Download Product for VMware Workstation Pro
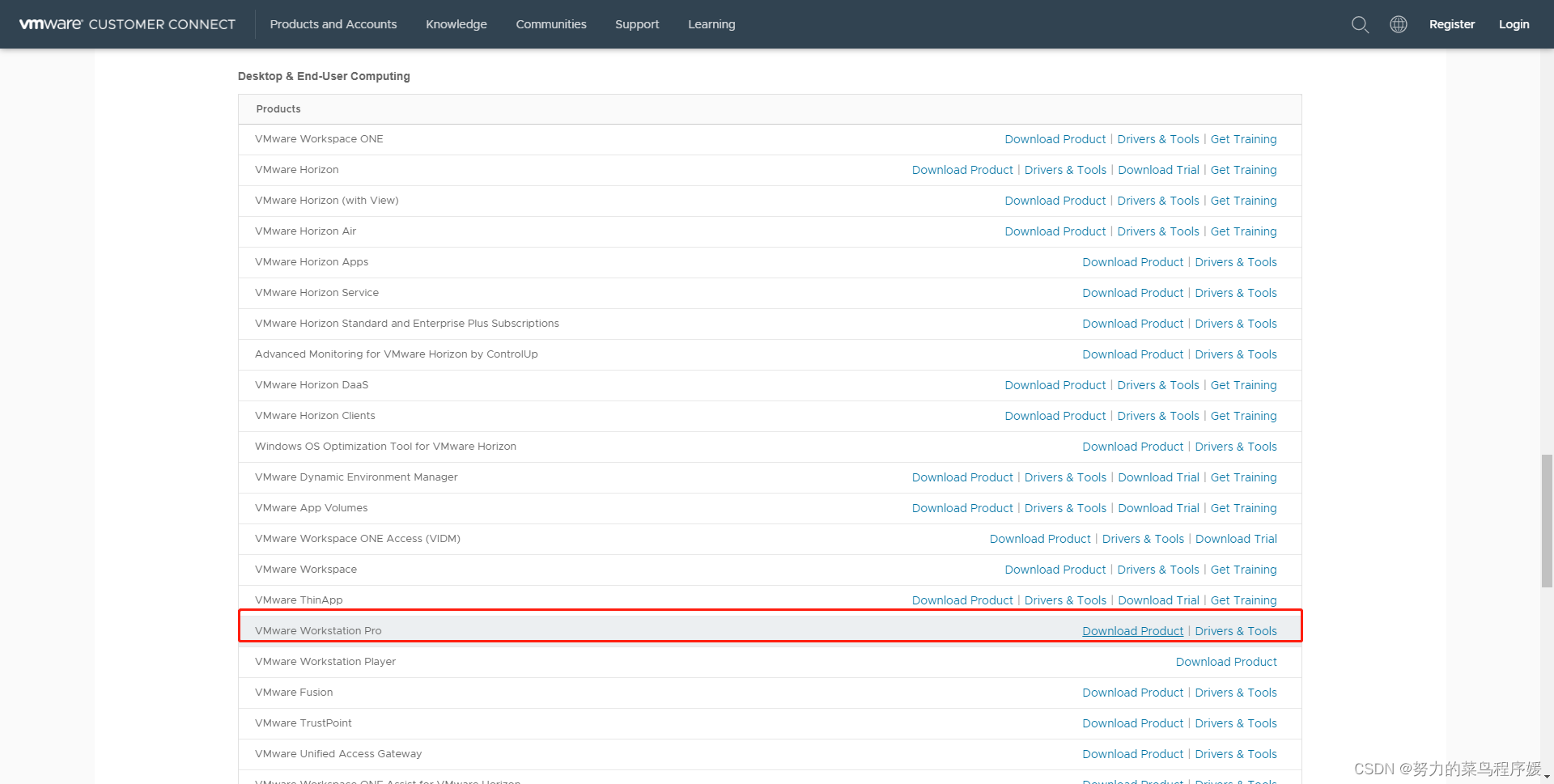The width and height of the screenshot is (1554, 784). pos(1132,631)
